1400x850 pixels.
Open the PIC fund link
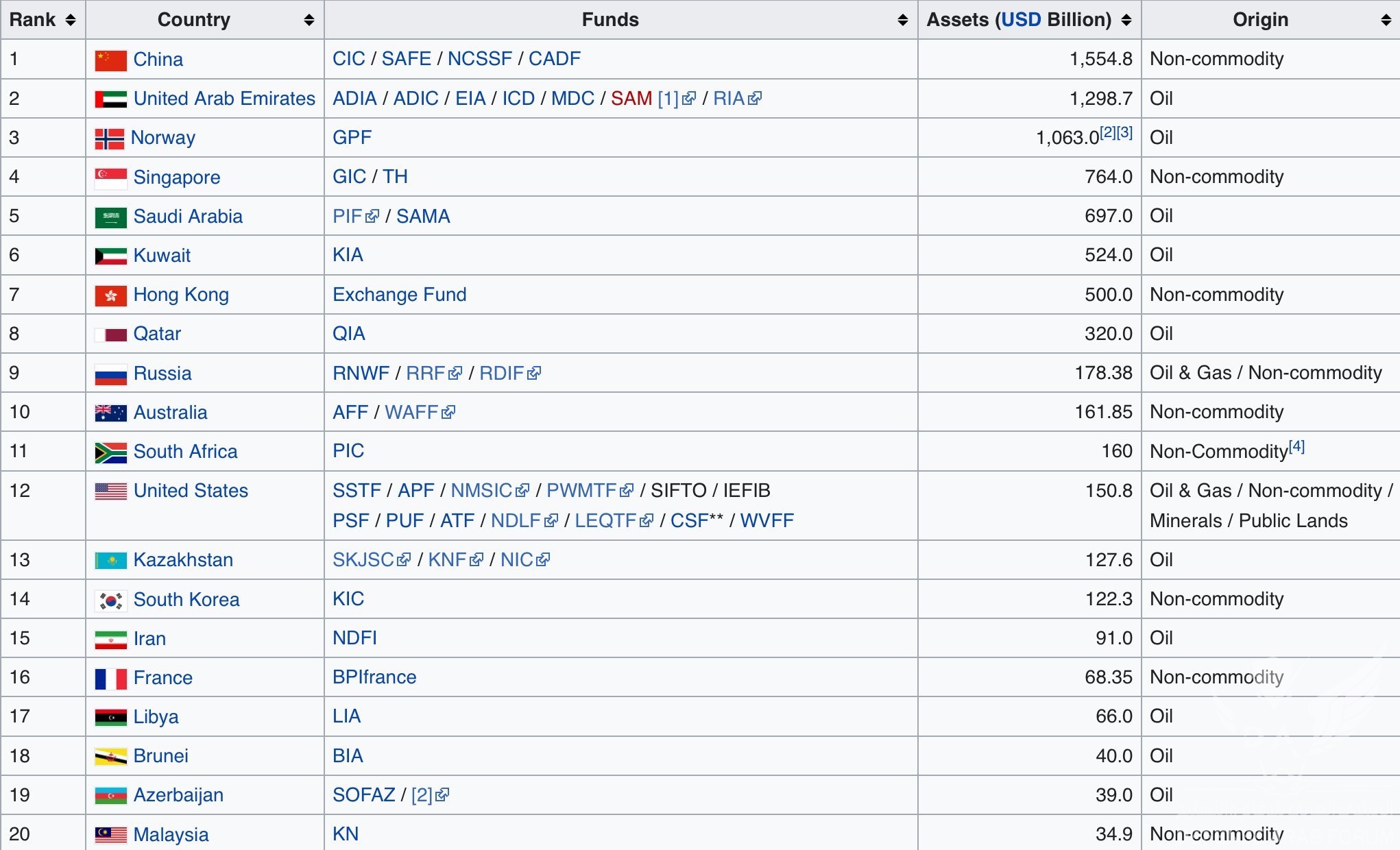348,451
